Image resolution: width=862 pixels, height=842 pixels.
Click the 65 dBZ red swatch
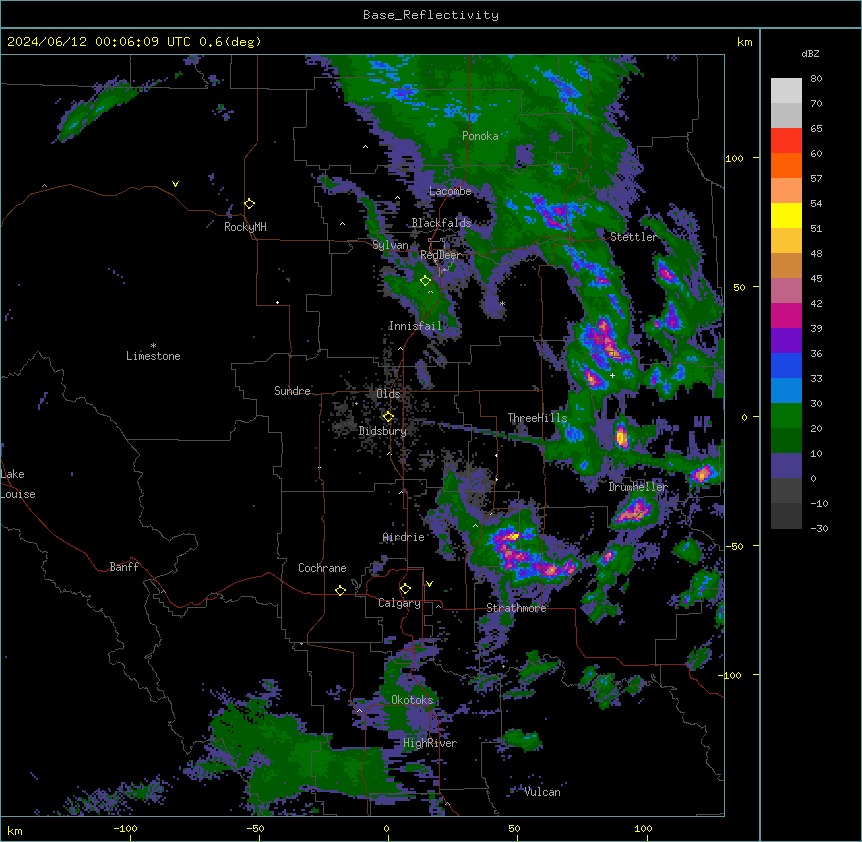[x=786, y=140]
